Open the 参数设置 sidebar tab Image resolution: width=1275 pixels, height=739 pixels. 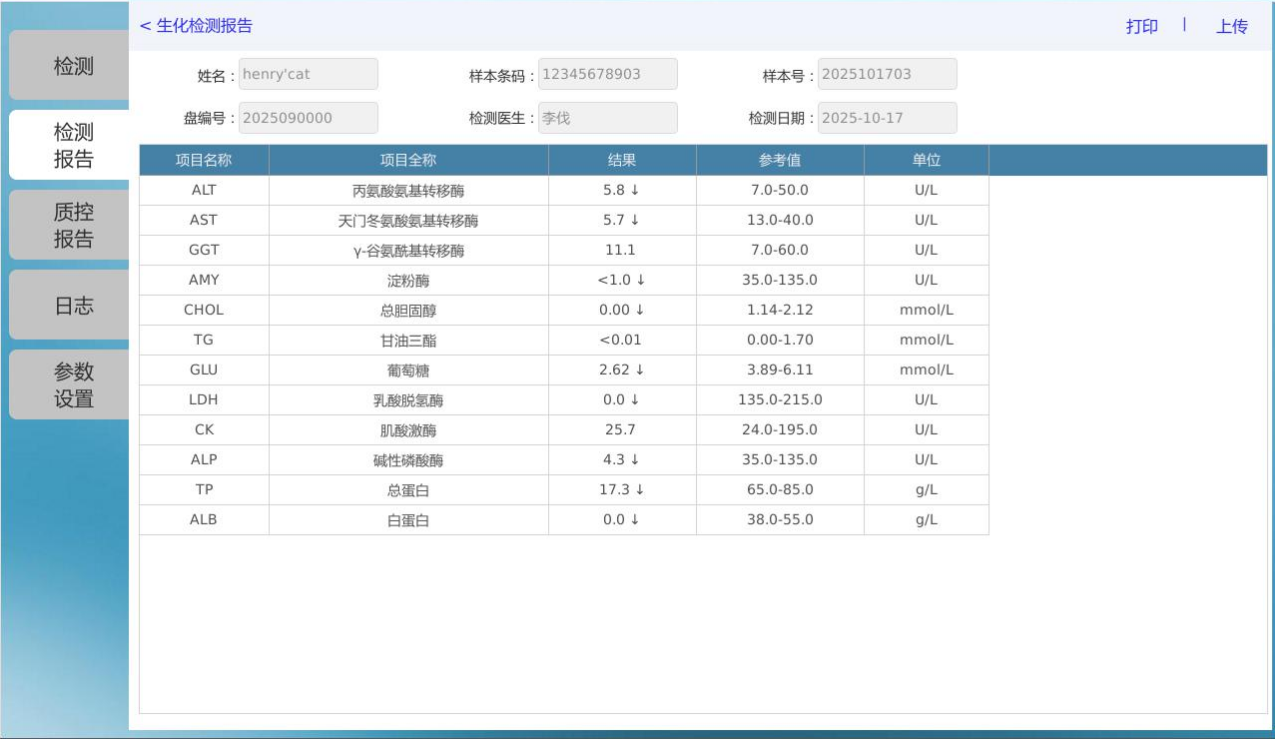[x=73, y=385]
